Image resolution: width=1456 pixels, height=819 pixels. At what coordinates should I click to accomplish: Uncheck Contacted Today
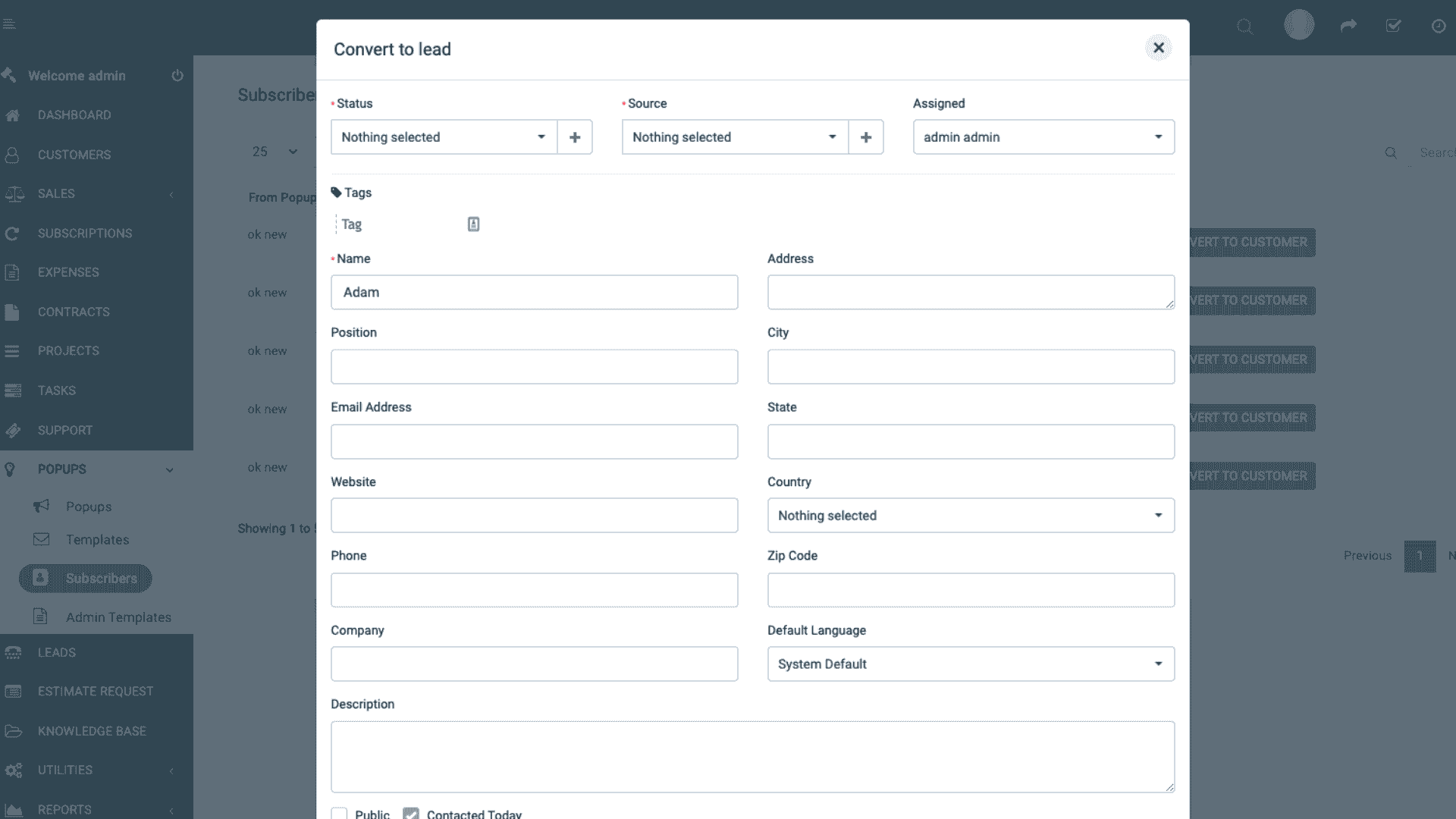412,812
